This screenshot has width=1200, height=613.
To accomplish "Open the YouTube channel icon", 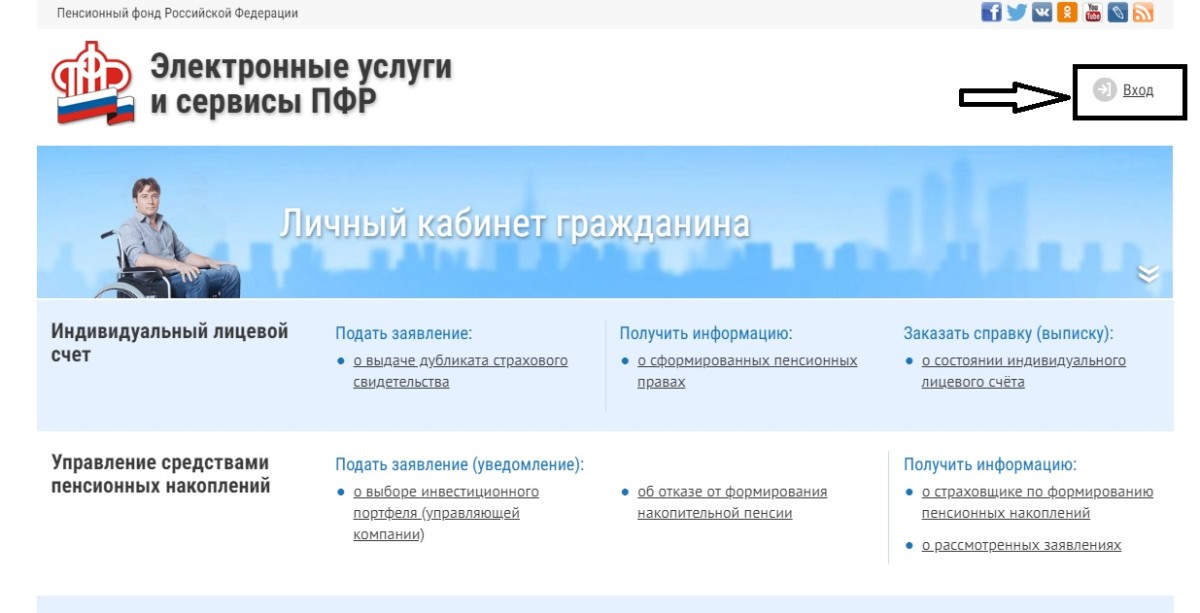I will 1093,12.
